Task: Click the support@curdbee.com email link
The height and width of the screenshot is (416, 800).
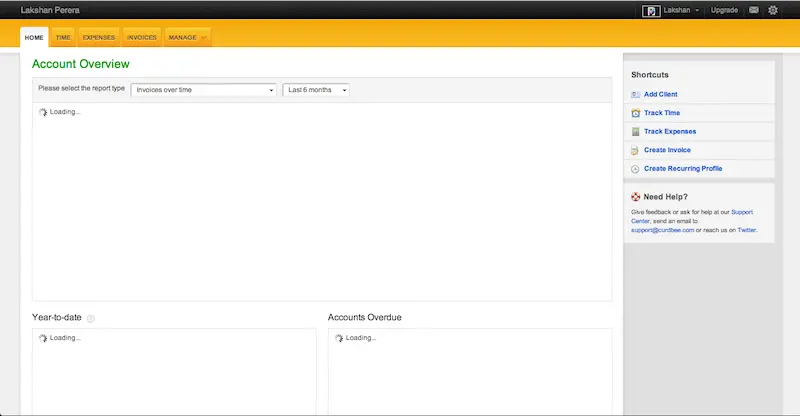Action: 663,230
